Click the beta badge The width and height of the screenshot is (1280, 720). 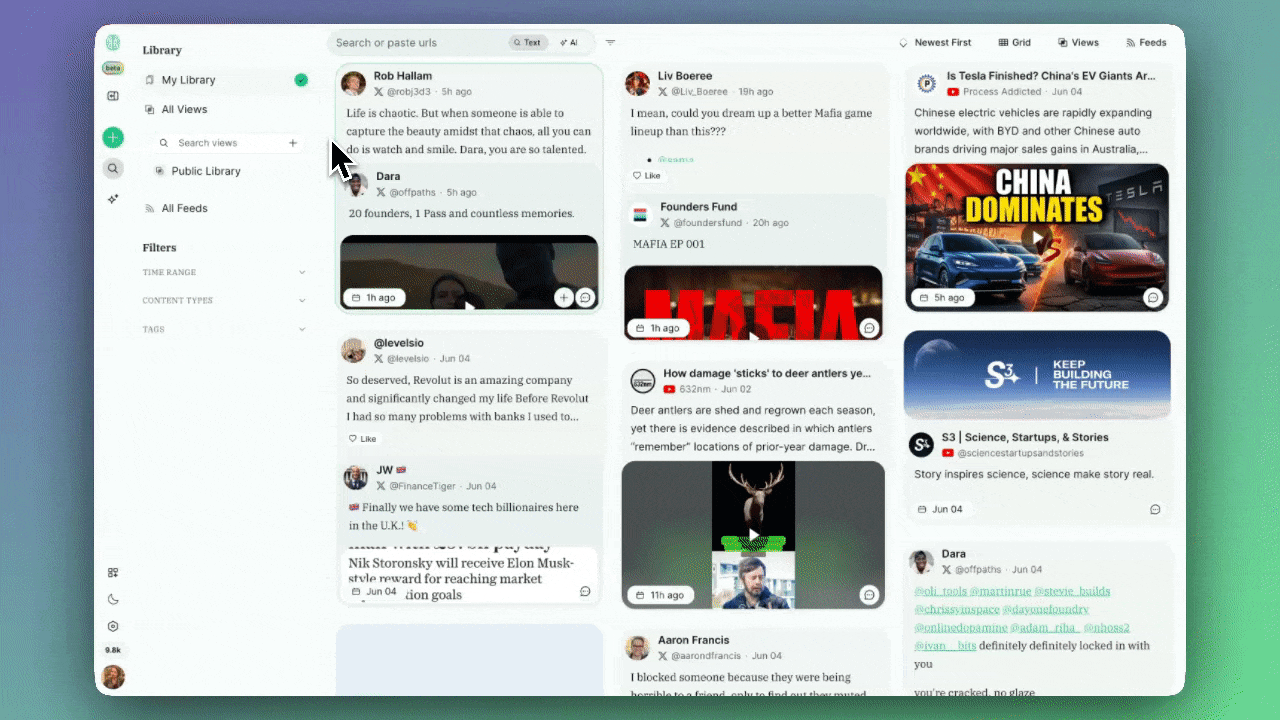pos(113,68)
